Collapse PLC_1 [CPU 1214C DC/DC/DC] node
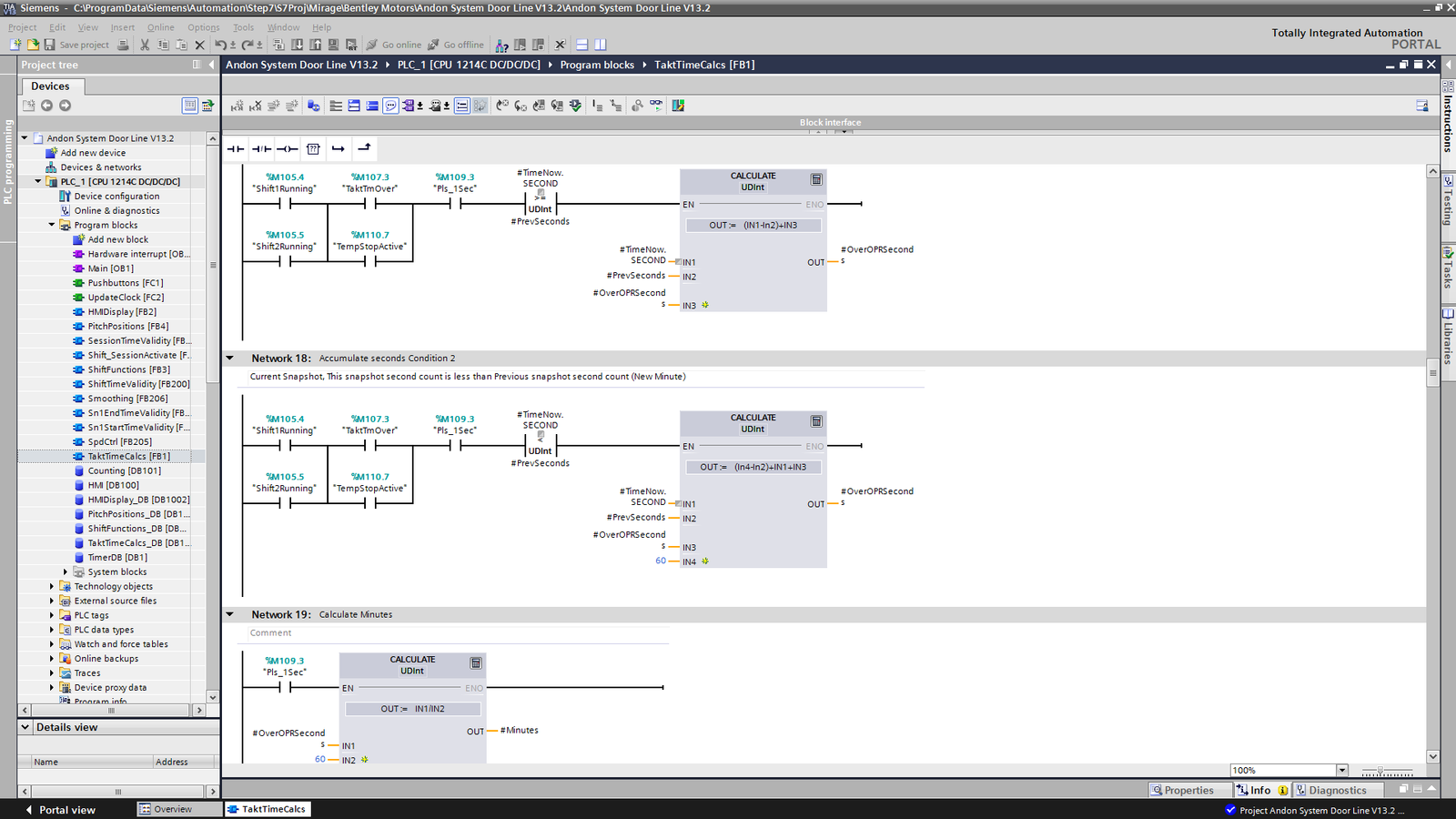1456x819 pixels. pos(38,181)
